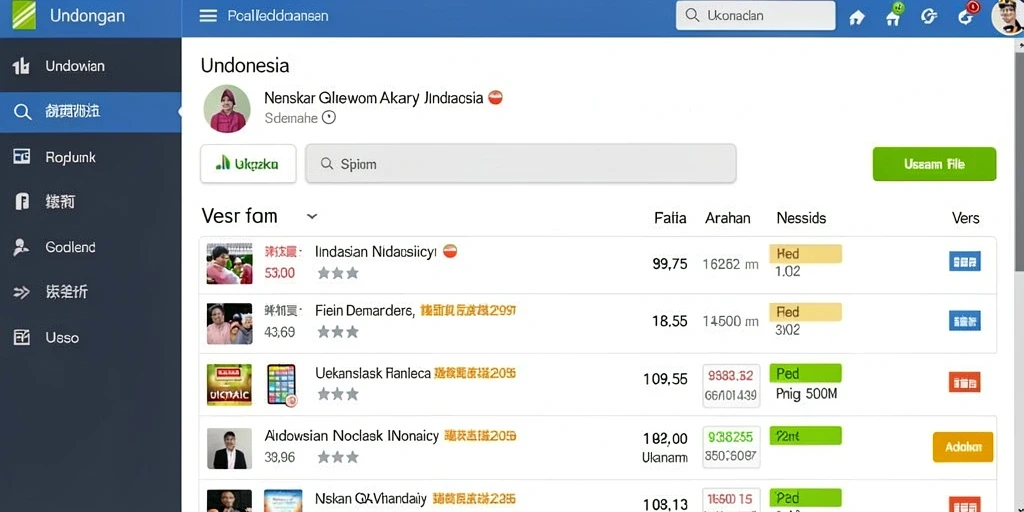Click the clock icon next to Sdemahe
Image resolution: width=1024 pixels, height=512 pixels.
pyautogui.click(x=329, y=118)
